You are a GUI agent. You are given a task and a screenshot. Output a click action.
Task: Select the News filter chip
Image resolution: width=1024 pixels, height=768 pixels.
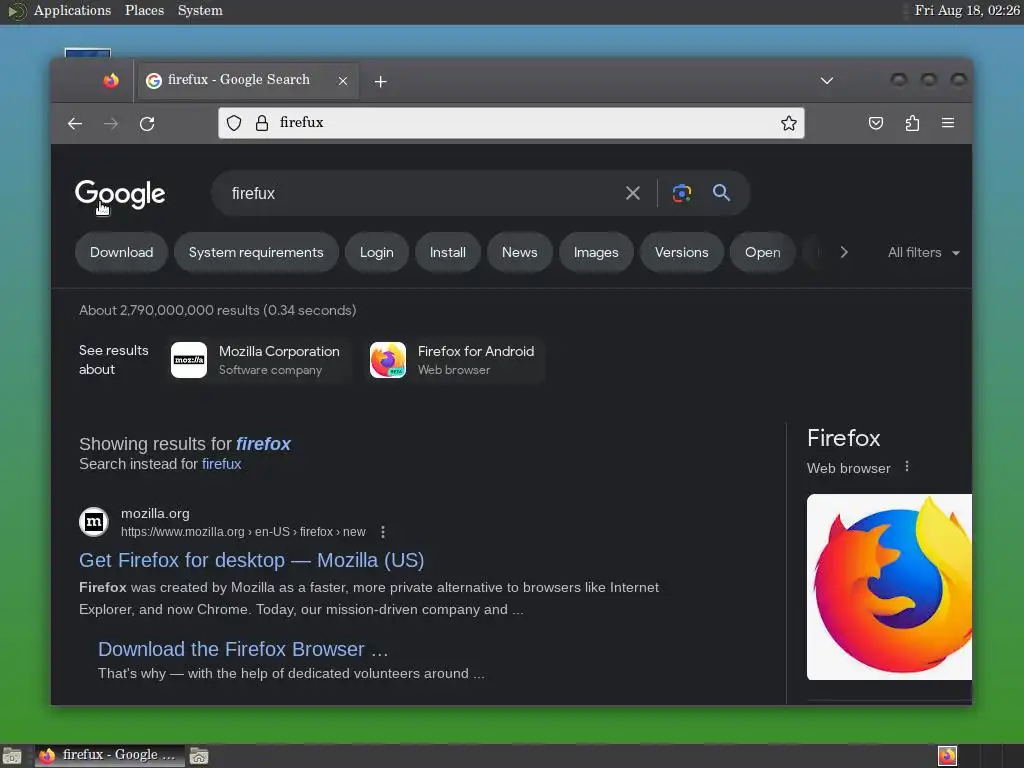520,253
